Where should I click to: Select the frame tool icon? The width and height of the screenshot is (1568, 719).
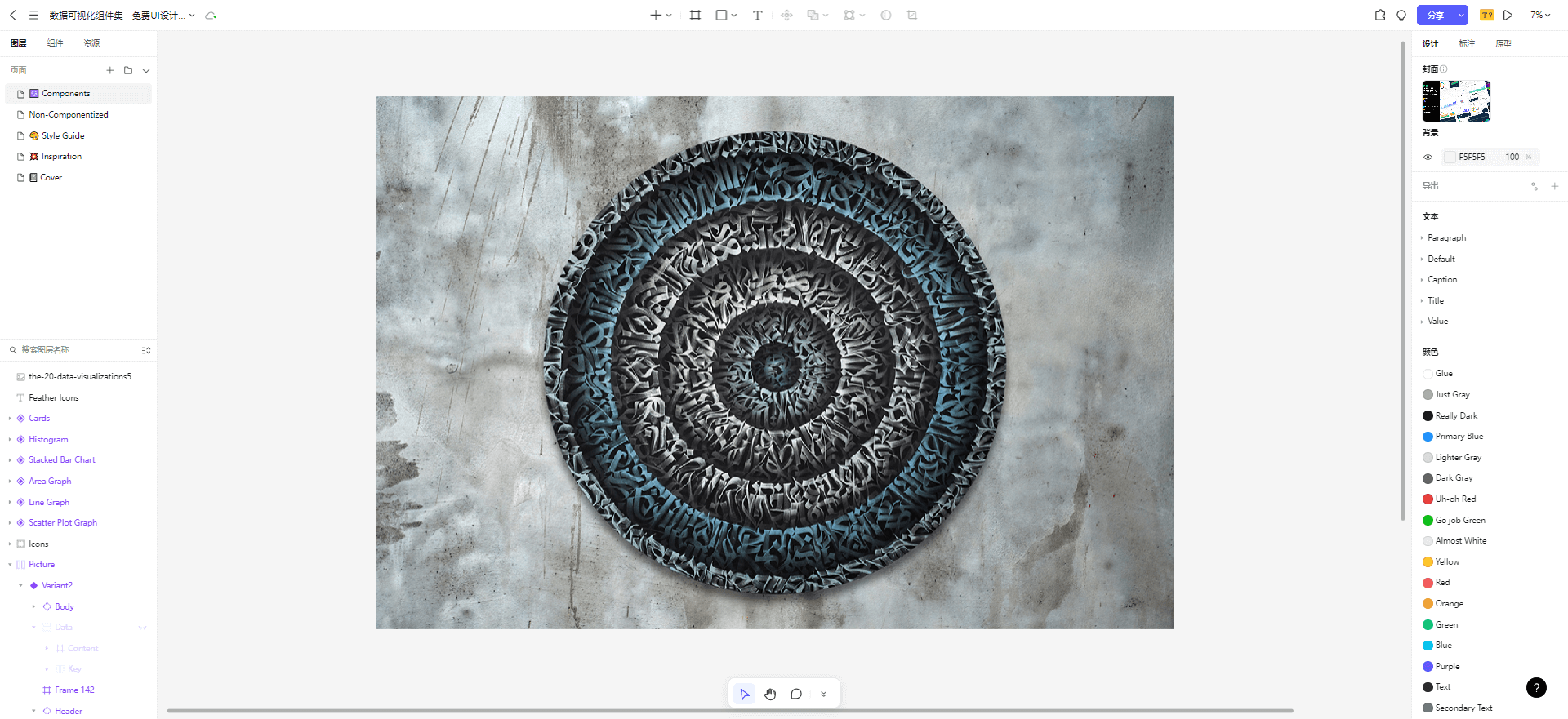tap(695, 15)
